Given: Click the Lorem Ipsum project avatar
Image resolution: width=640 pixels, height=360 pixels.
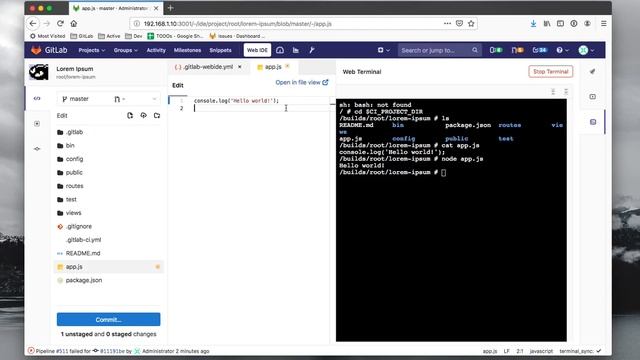Looking at the screenshot, I should tap(39, 72).
